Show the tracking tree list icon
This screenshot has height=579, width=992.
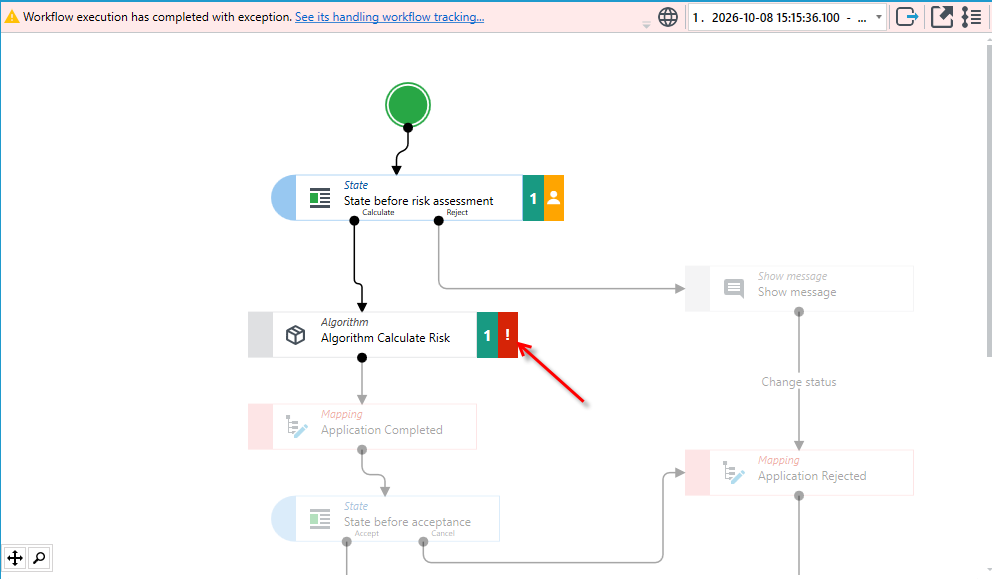point(971,17)
